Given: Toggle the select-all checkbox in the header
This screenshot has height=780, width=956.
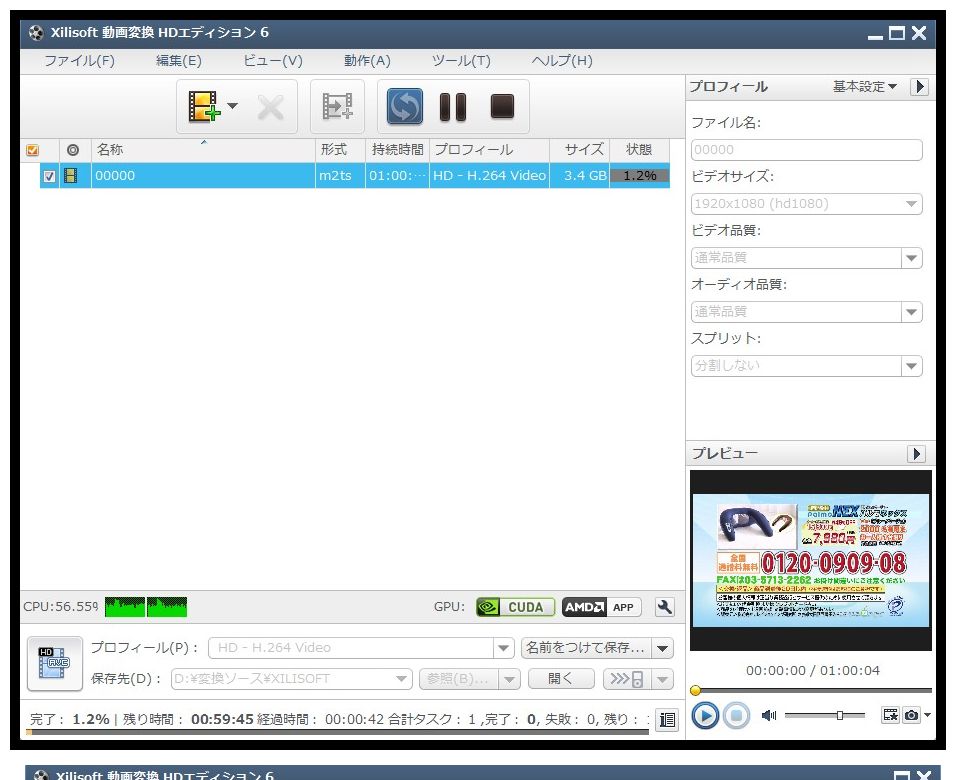Looking at the screenshot, I should (33, 150).
